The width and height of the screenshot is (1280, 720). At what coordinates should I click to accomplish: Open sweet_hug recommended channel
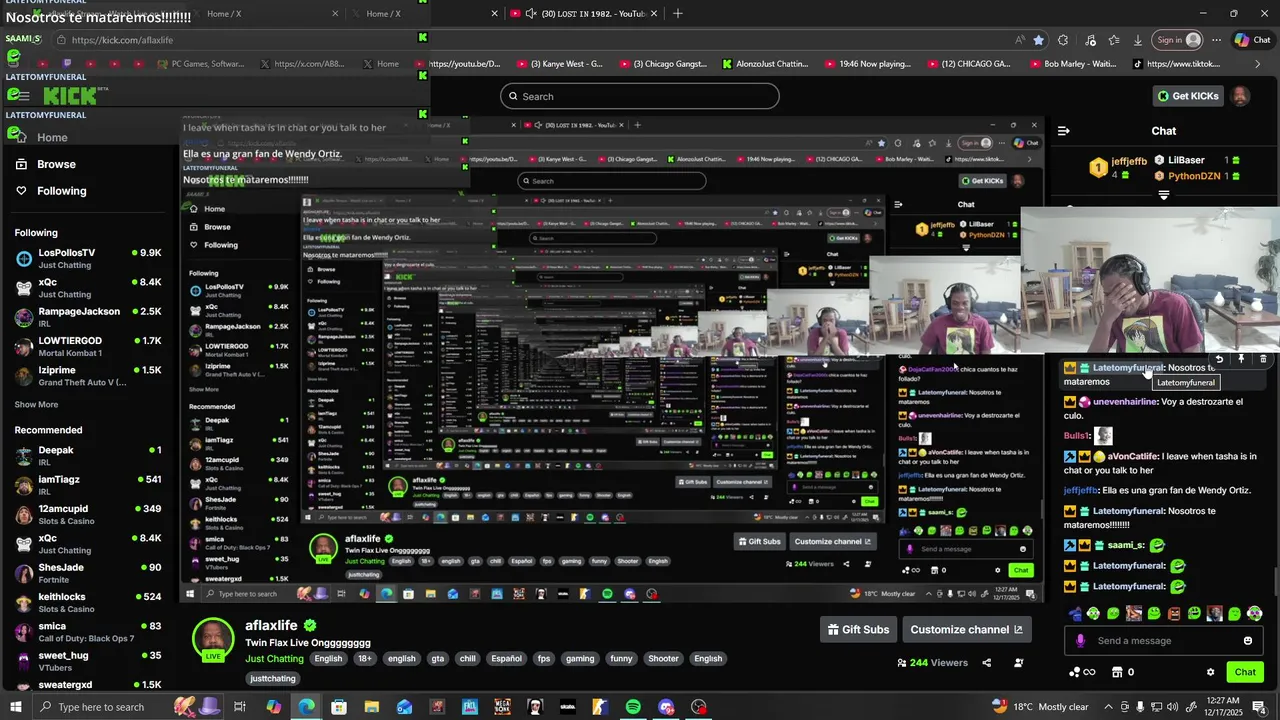coord(88,661)
